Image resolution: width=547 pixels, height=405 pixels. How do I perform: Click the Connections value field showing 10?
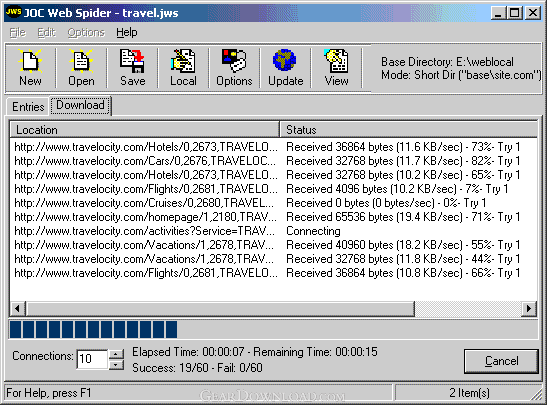coord(92,359)
